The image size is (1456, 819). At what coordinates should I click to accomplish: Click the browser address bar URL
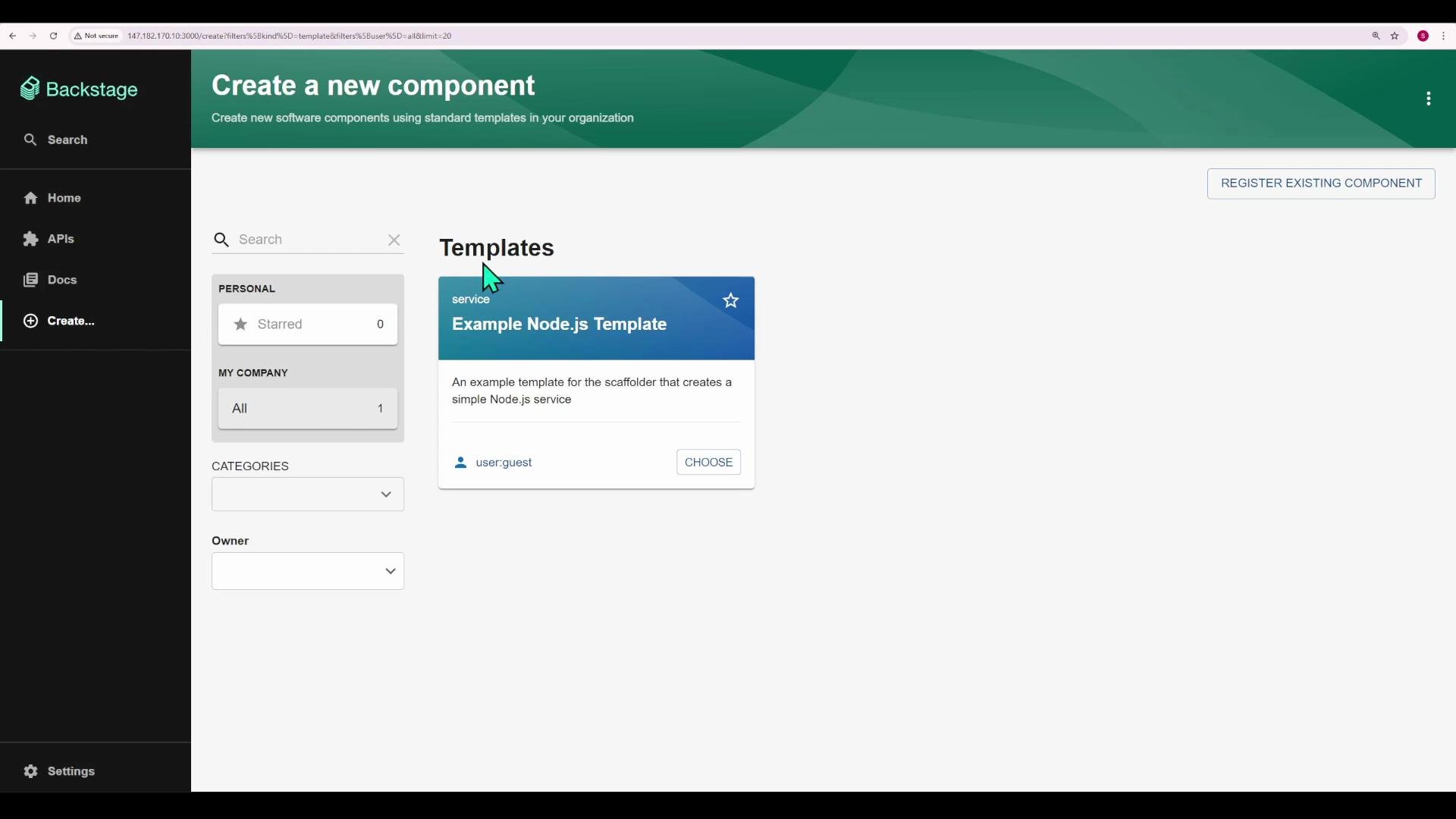(290, 36)
